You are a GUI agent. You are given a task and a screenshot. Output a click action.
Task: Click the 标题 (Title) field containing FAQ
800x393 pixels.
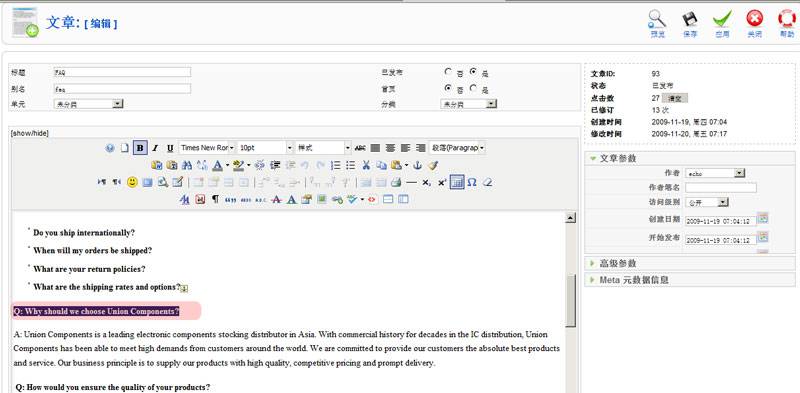point(122,72)
